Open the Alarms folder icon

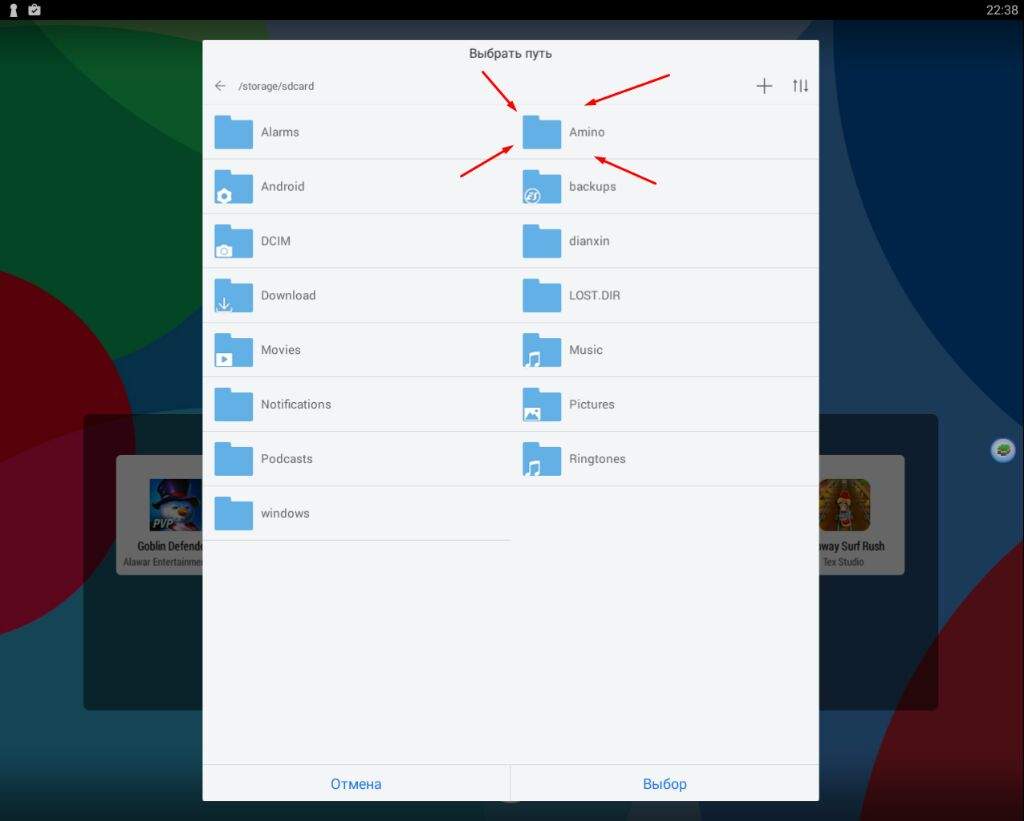234,132
